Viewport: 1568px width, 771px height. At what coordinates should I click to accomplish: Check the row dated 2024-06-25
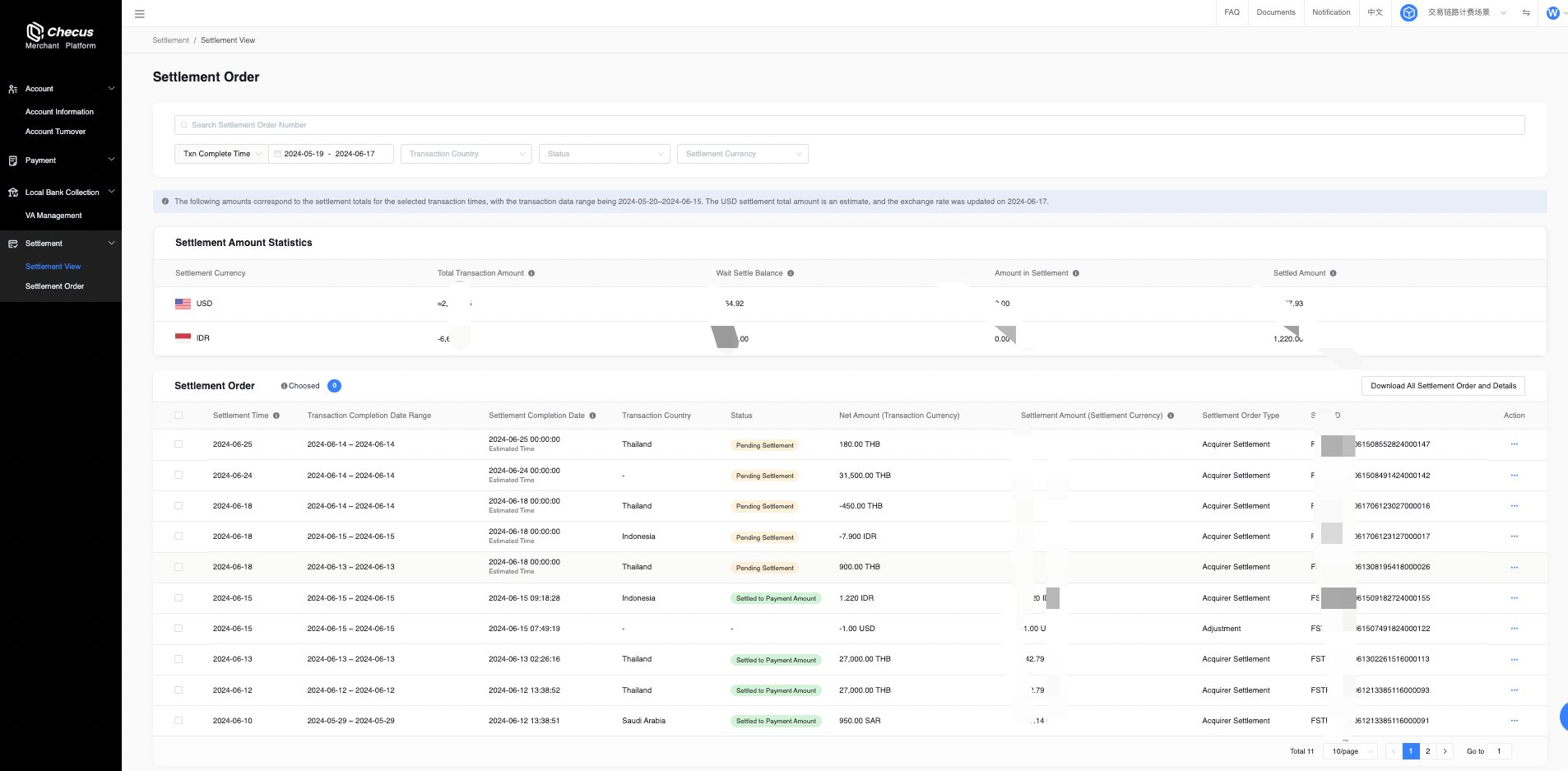point(179,444)
